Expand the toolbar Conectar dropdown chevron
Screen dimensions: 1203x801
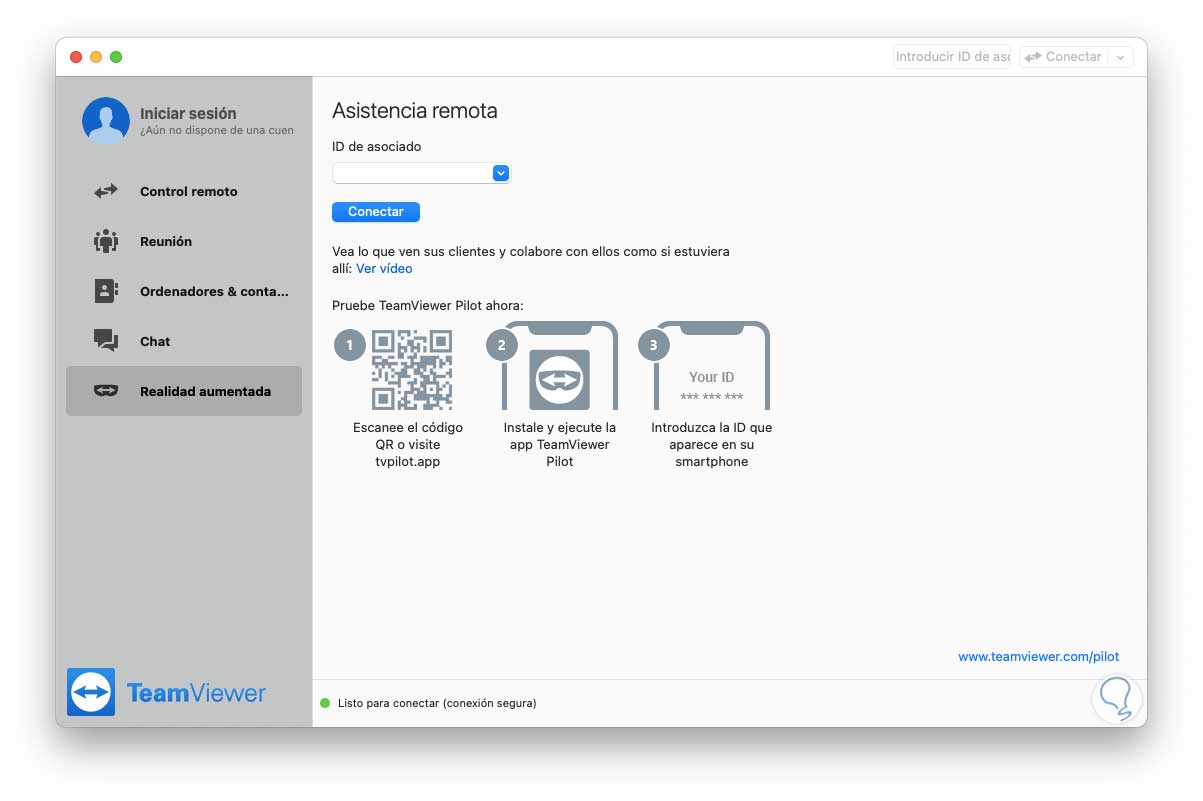click(x=1121, y=57)
